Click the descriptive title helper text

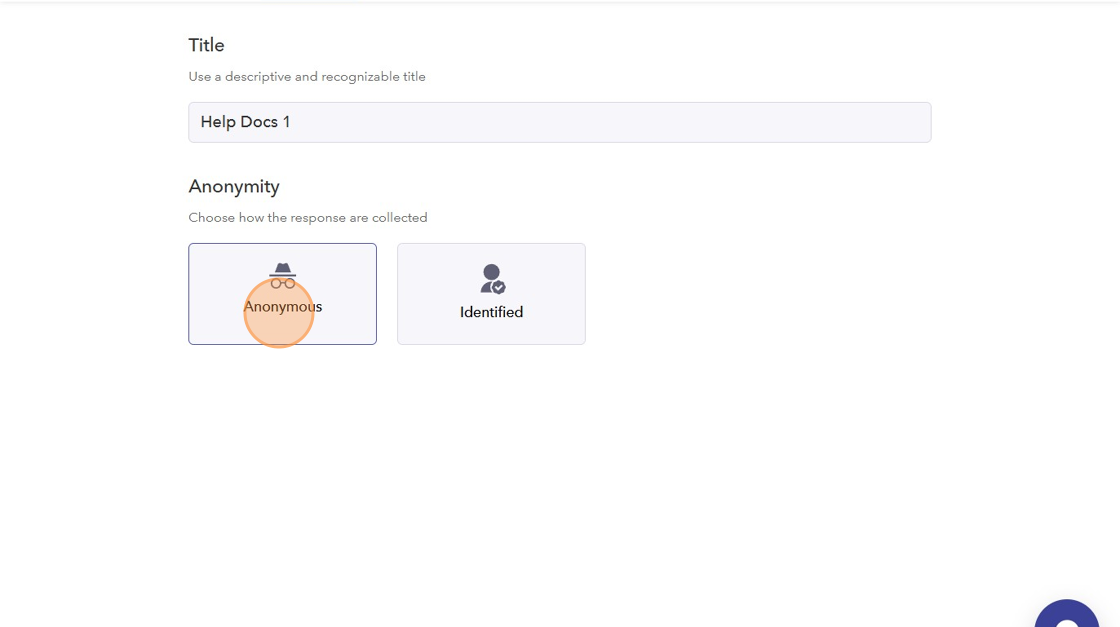[x=307, y=76]
